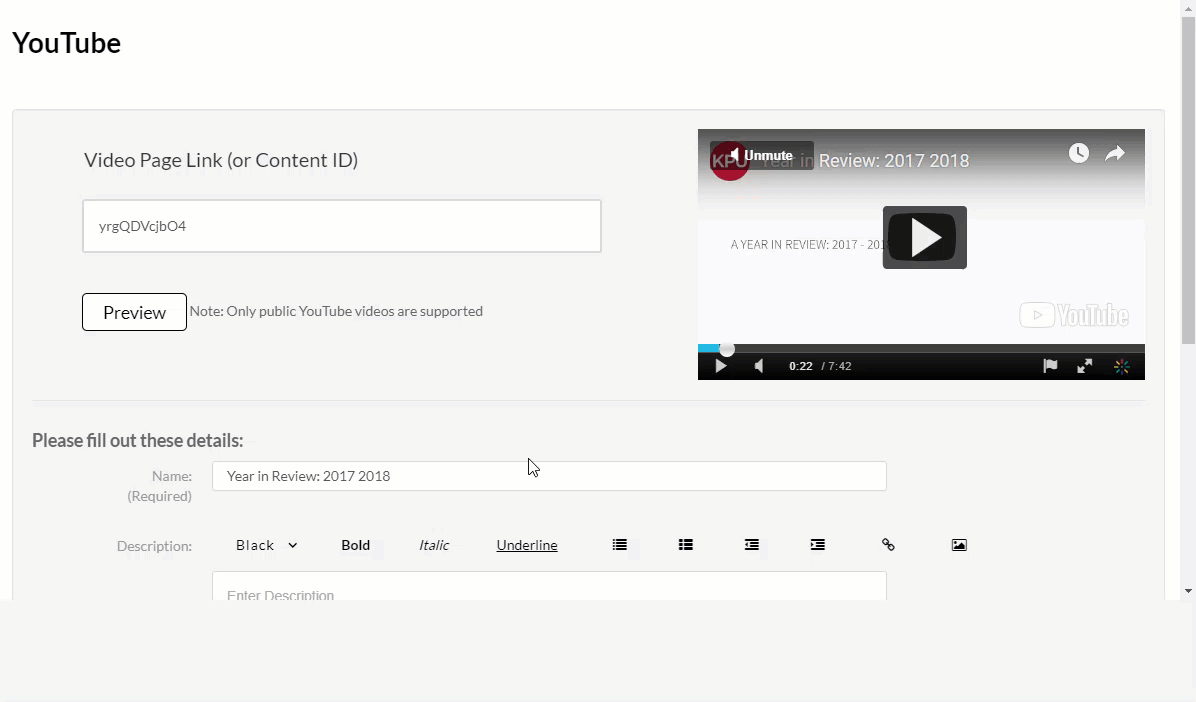Open Watch Later clock icon on video

coord(1079,153)
